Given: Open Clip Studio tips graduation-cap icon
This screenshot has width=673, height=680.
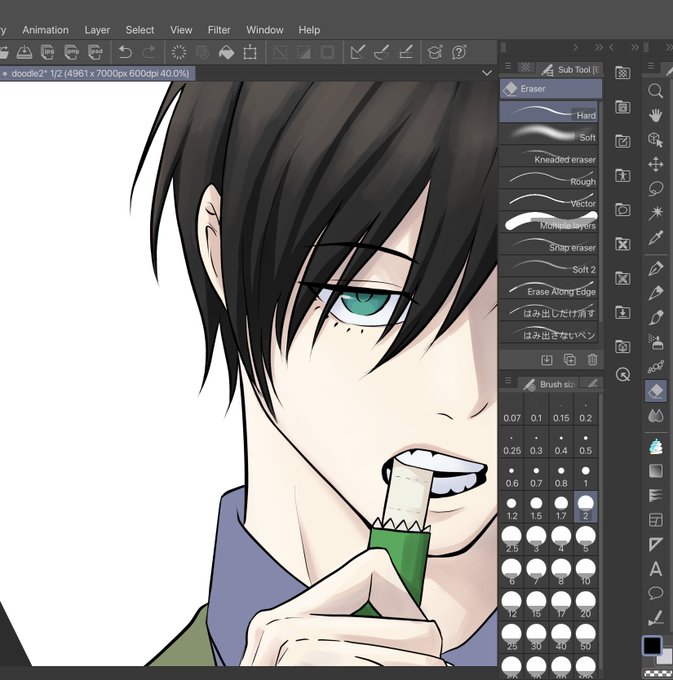Looking at the screenshot, I should 435,52.
